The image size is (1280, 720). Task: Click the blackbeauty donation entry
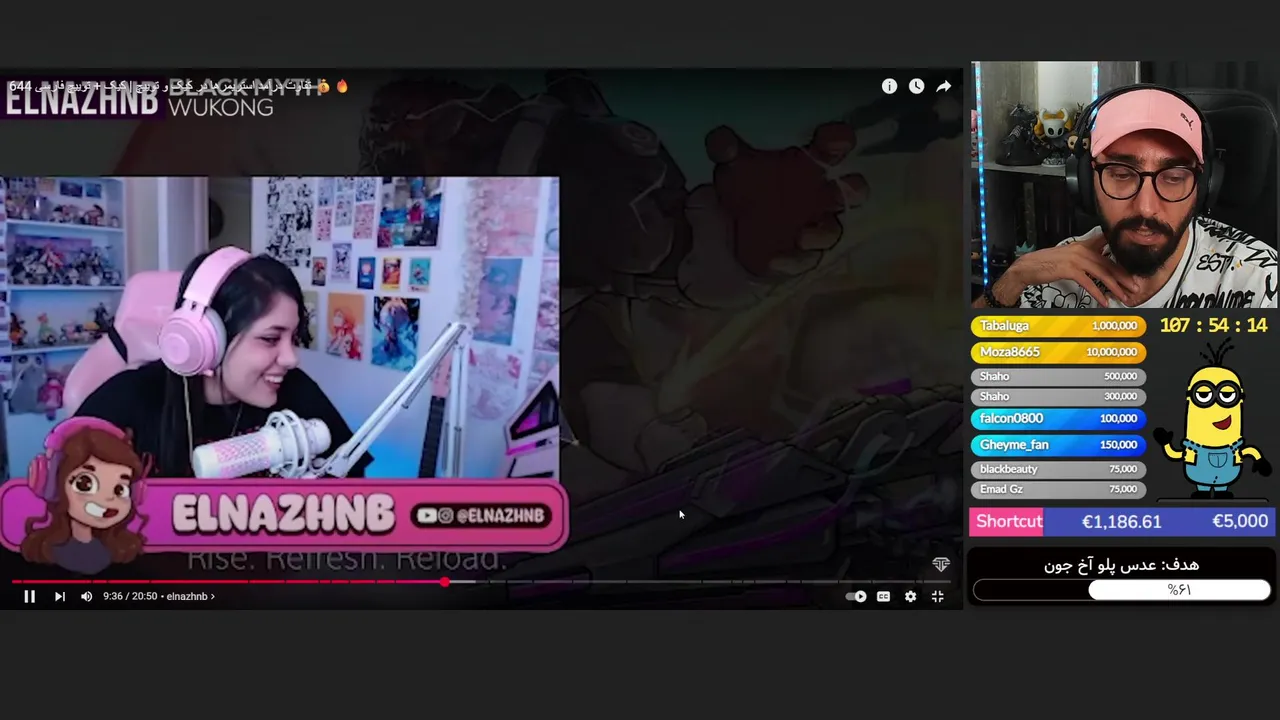point(1058,469)
